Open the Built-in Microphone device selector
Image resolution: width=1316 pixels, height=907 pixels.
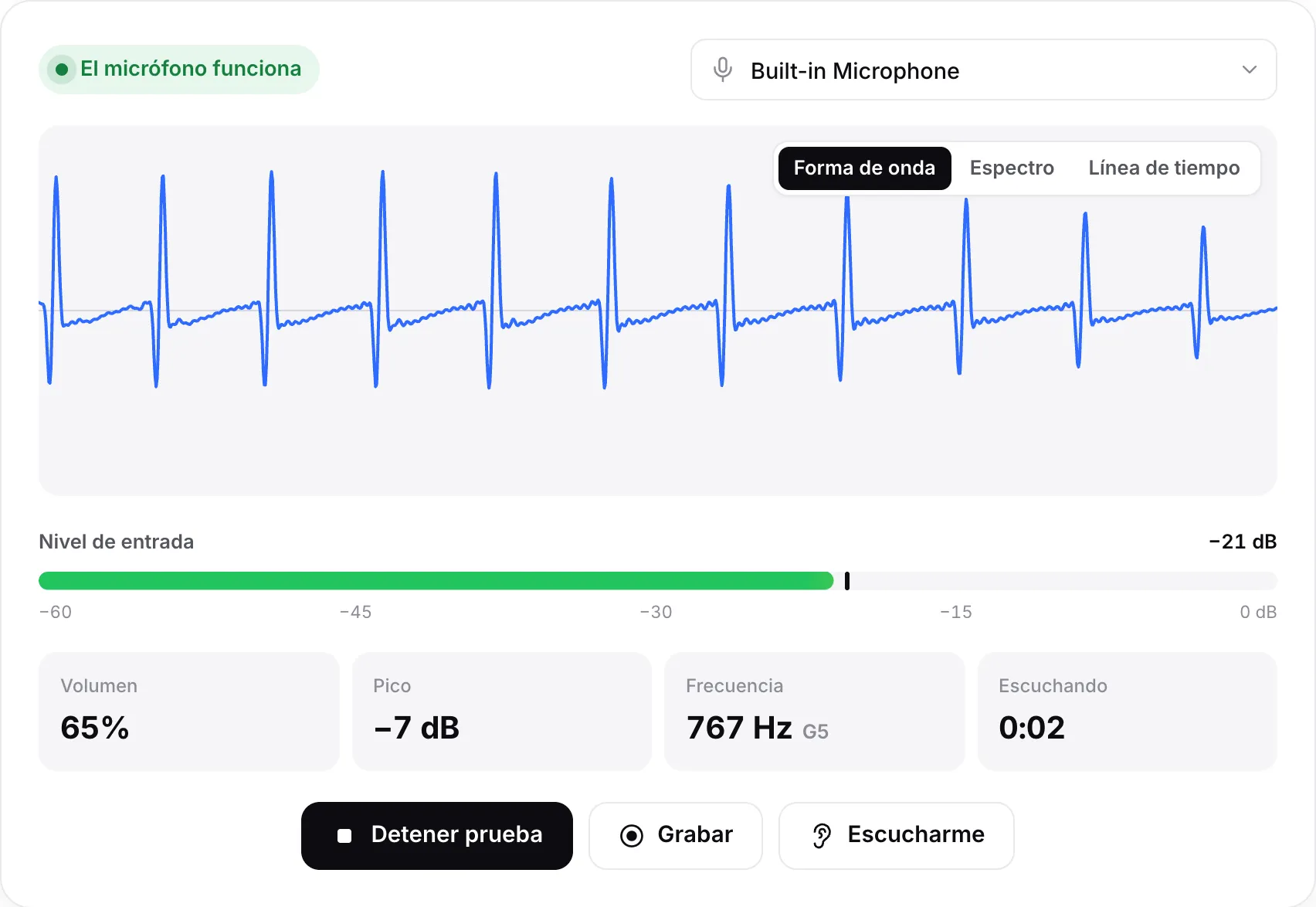tap(983, 70)
